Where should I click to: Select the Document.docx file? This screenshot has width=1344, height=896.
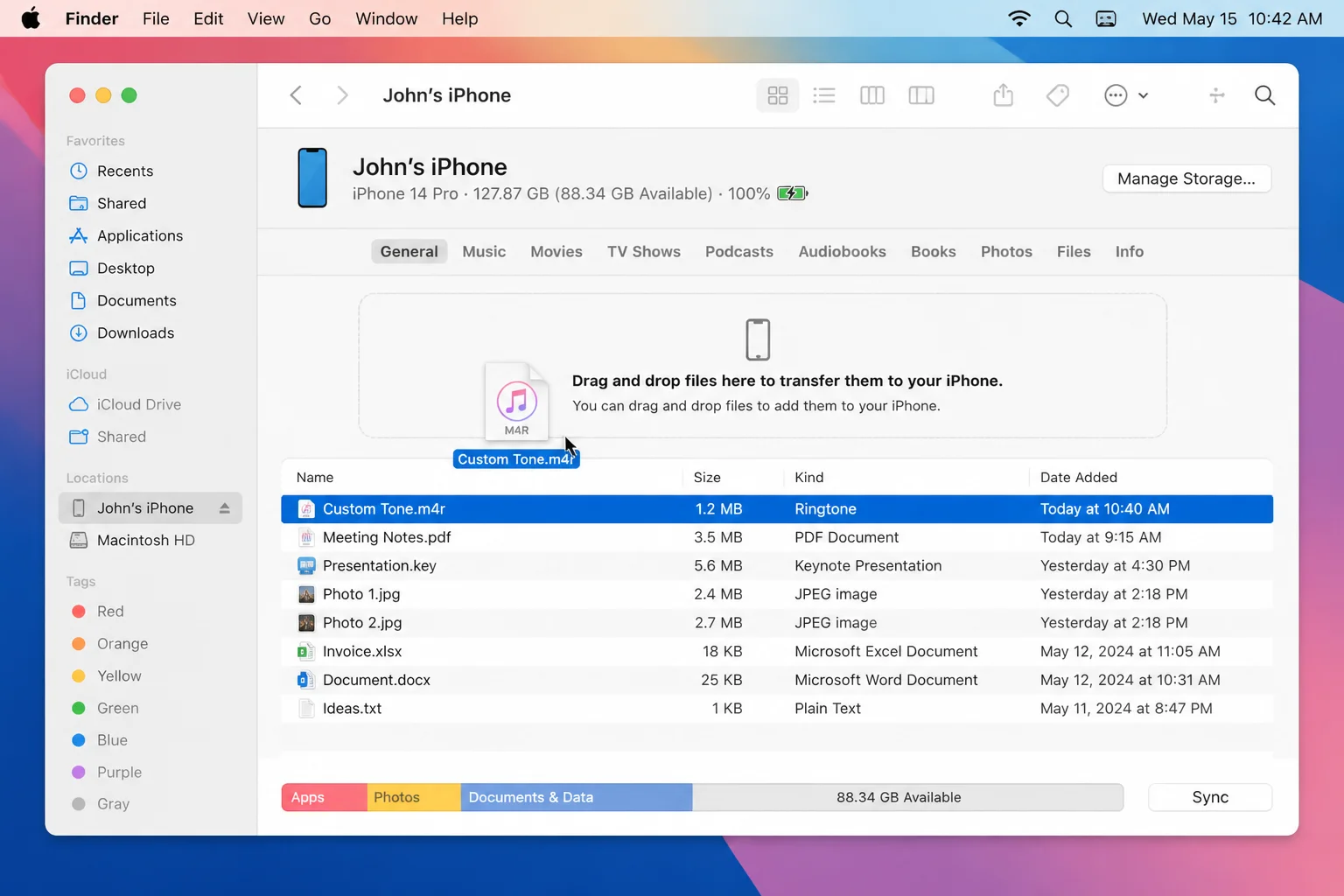click(x=777, y=680)
